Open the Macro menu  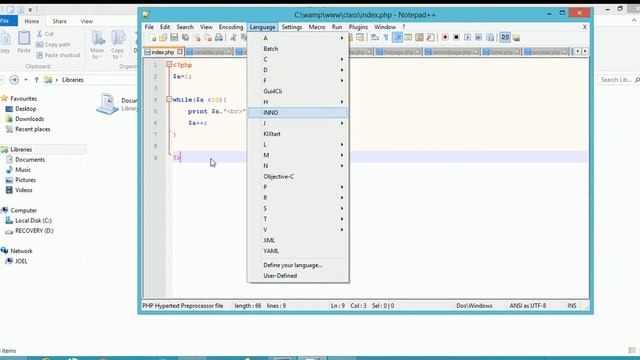coord(317,27)
